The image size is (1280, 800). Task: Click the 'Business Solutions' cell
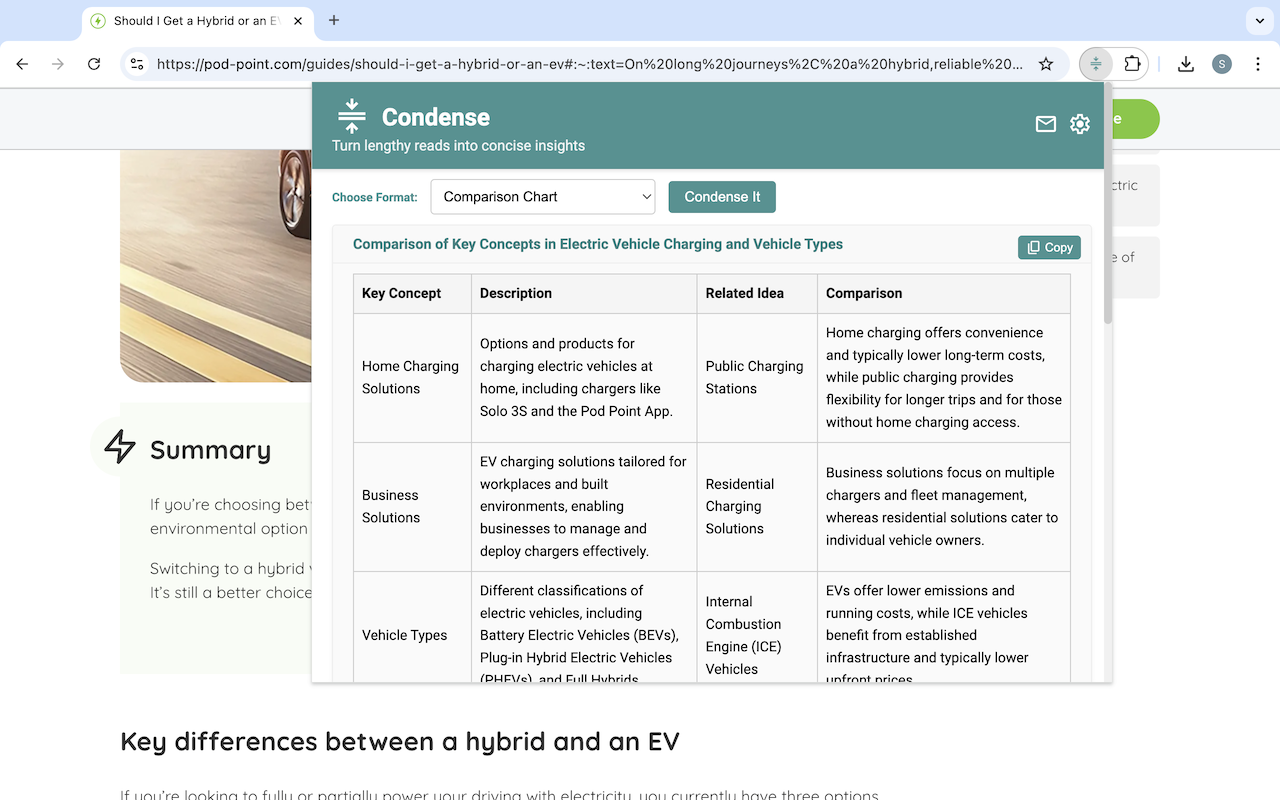[x=412, y=507]
